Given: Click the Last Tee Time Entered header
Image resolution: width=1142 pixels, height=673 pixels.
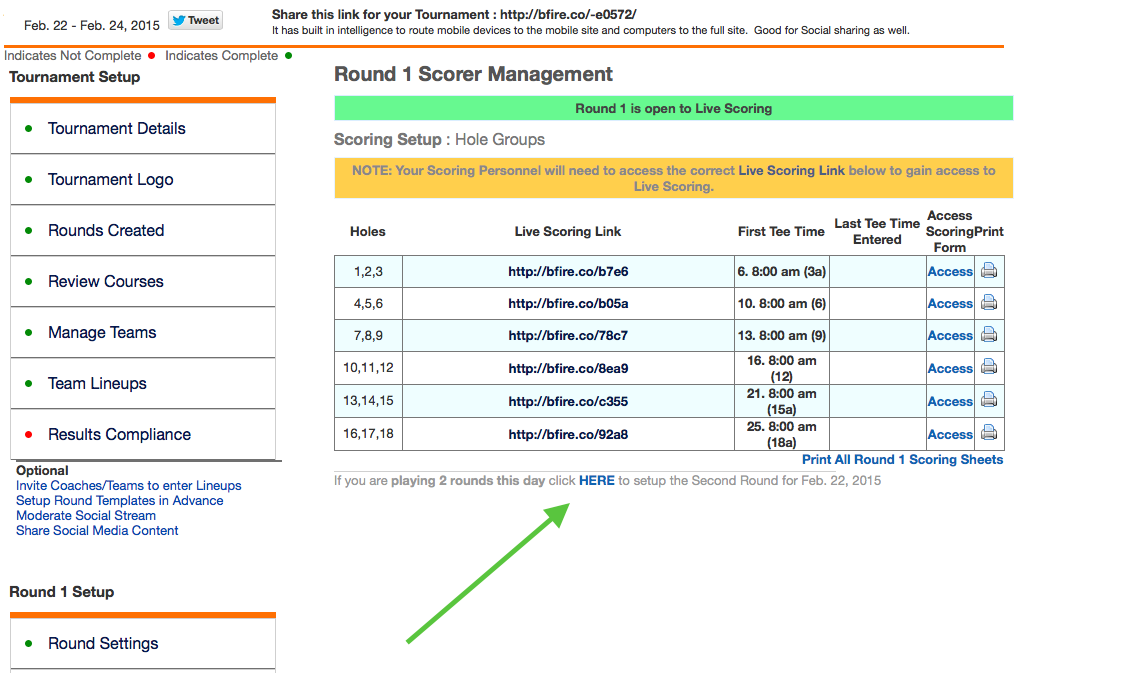Looking at the screenshot, I should pyautogui.click(x=877, y=232).
